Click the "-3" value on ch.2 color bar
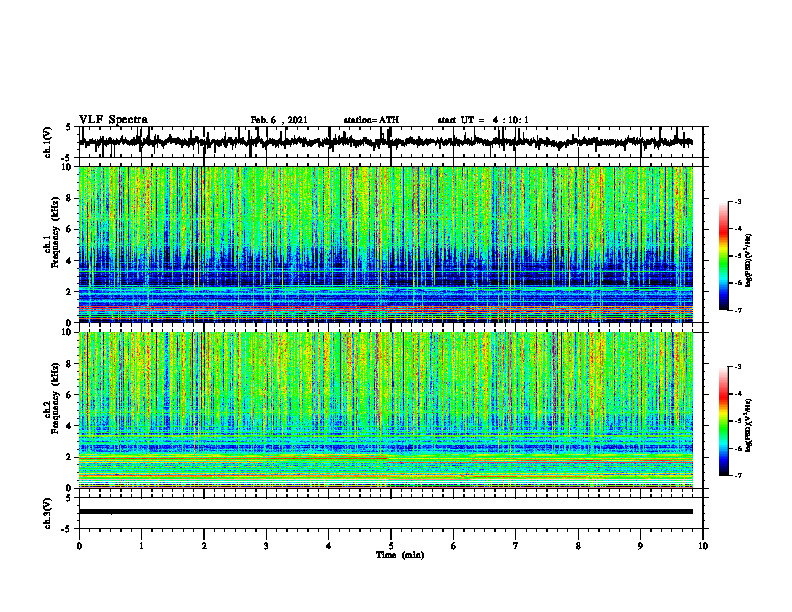 click(738, 367)
